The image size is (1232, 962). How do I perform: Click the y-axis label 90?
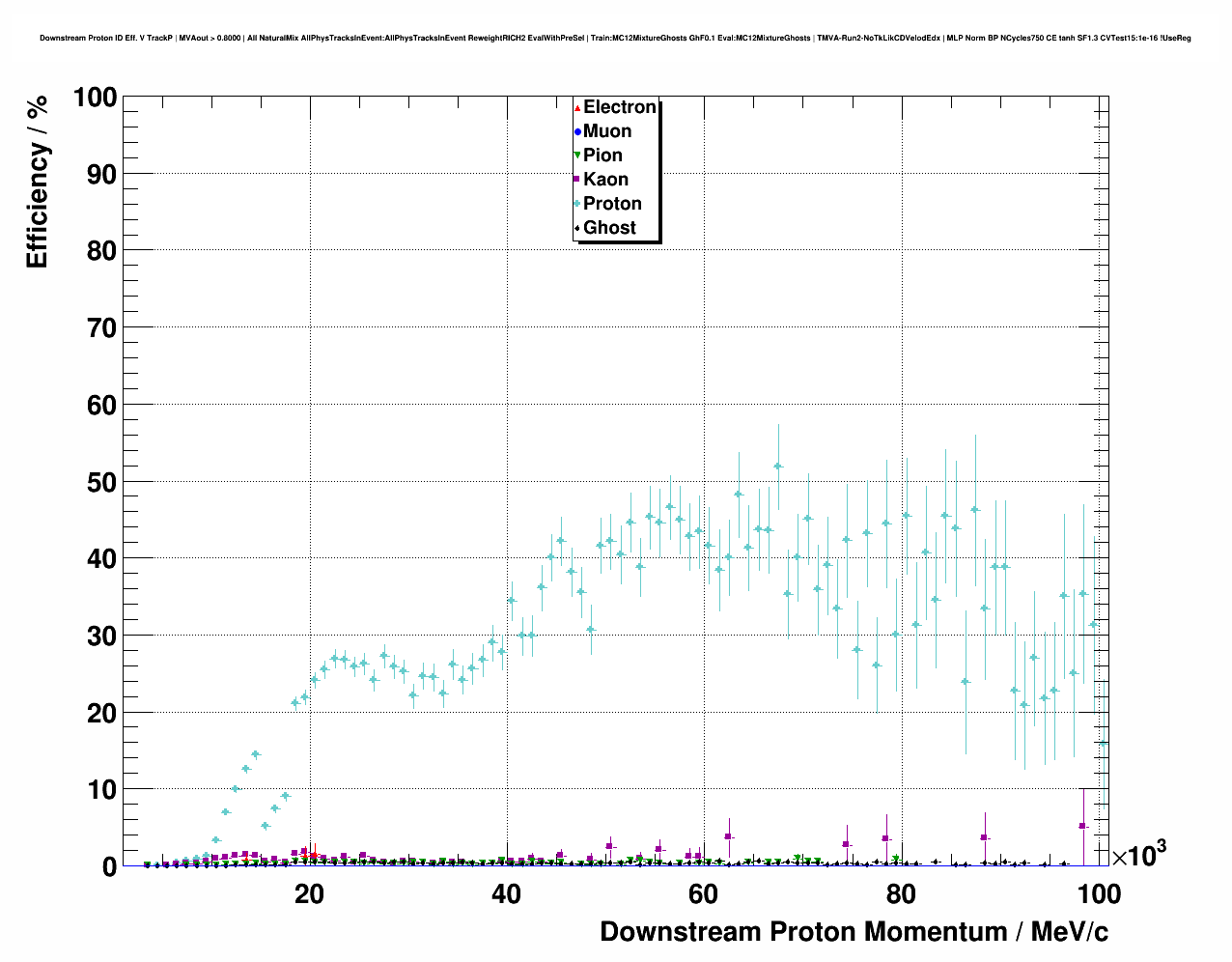pyautogui.click(x=102, y=174)
